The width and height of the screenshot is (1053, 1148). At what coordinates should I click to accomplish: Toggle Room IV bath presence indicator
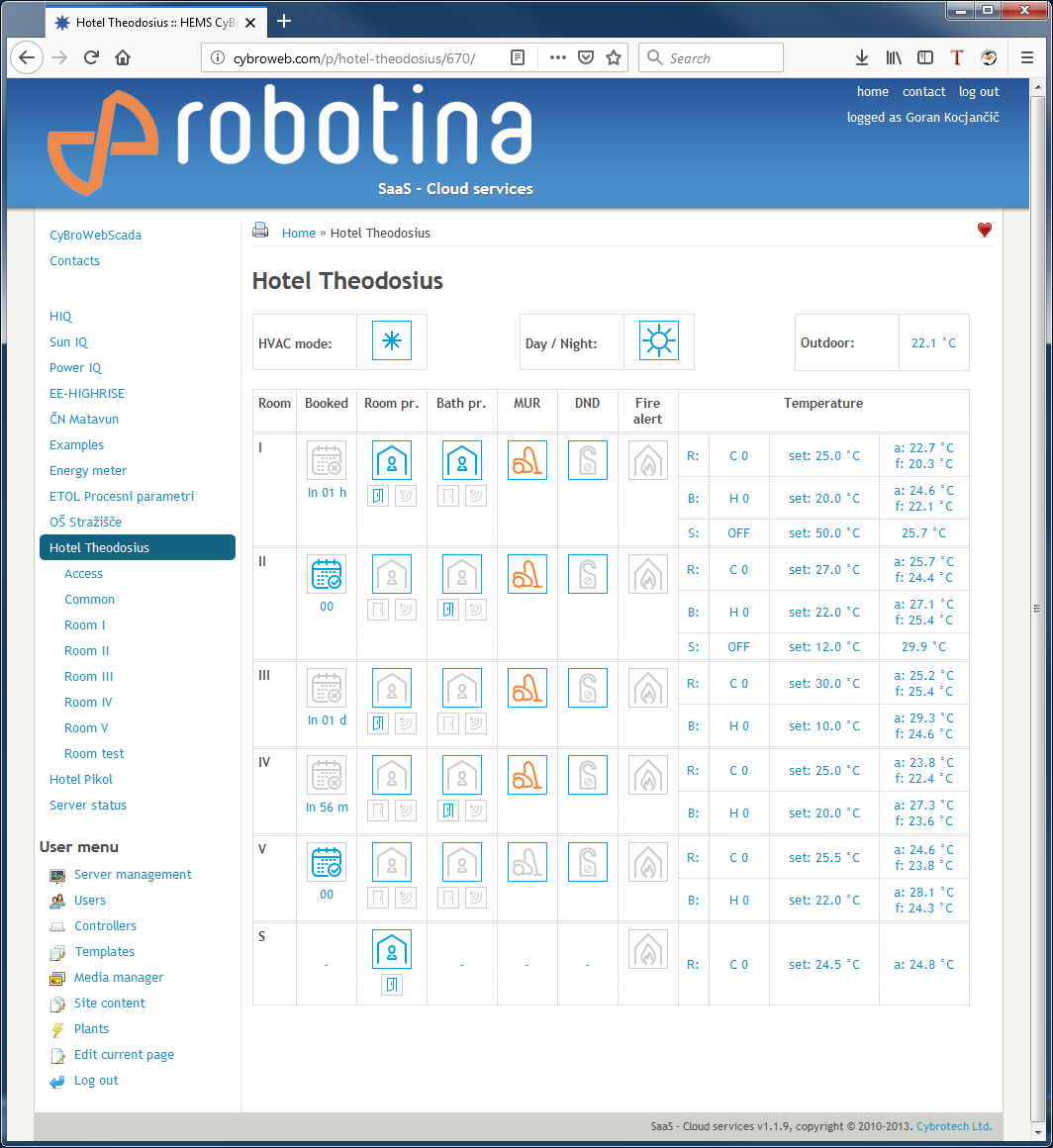(x=461, y=775)
